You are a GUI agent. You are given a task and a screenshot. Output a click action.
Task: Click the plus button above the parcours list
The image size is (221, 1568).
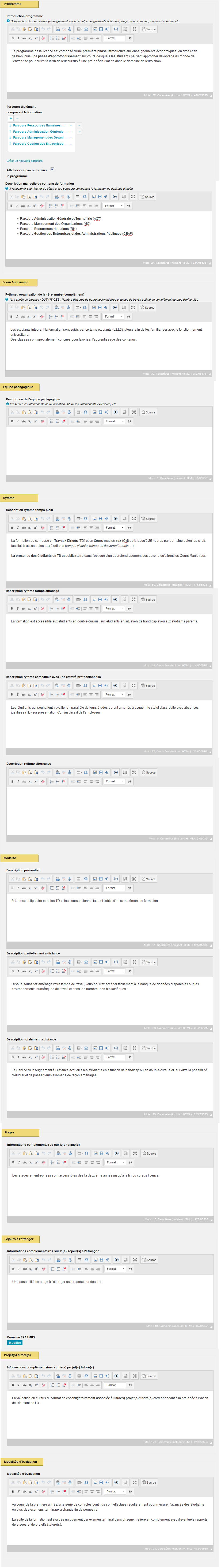click(x=11, y=118)
